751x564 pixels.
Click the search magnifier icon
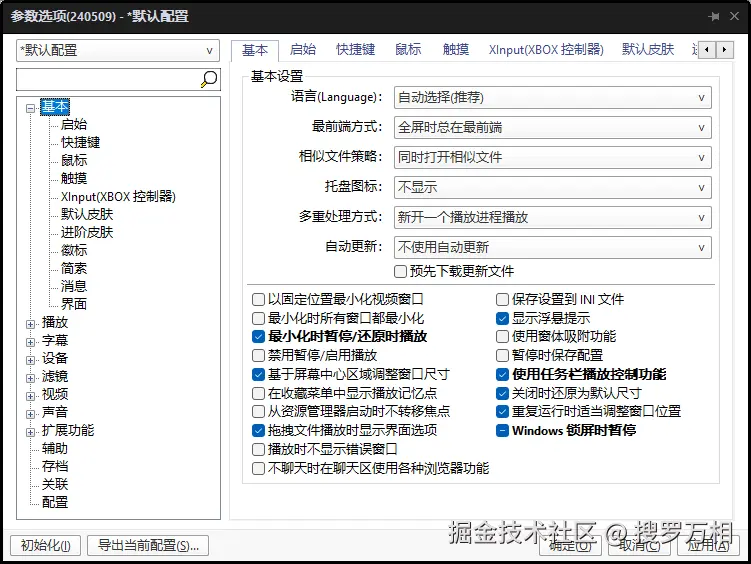point(209,79)
